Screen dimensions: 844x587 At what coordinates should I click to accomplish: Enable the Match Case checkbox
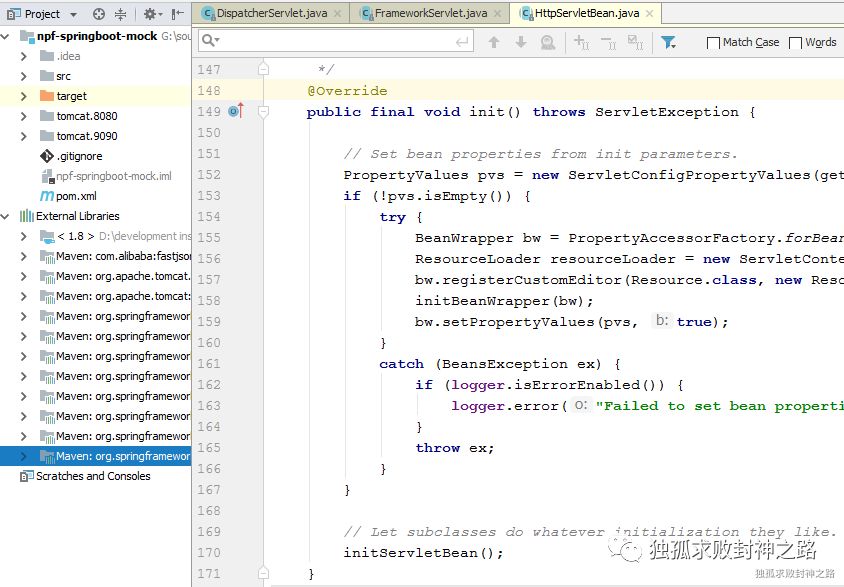pos(713,43)
